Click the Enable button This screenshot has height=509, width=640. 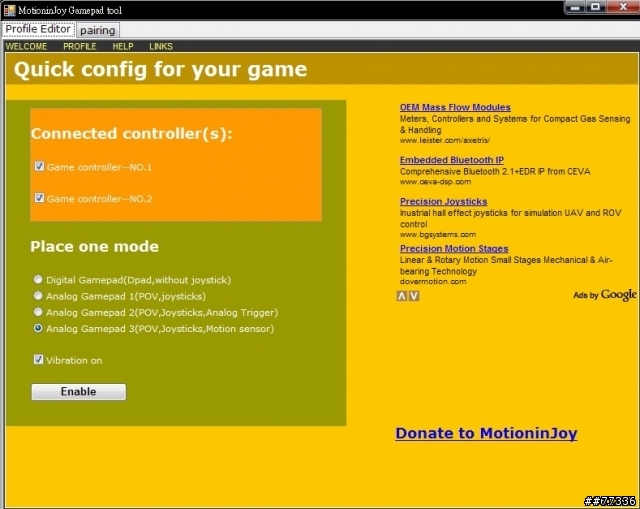coord(79,392)
